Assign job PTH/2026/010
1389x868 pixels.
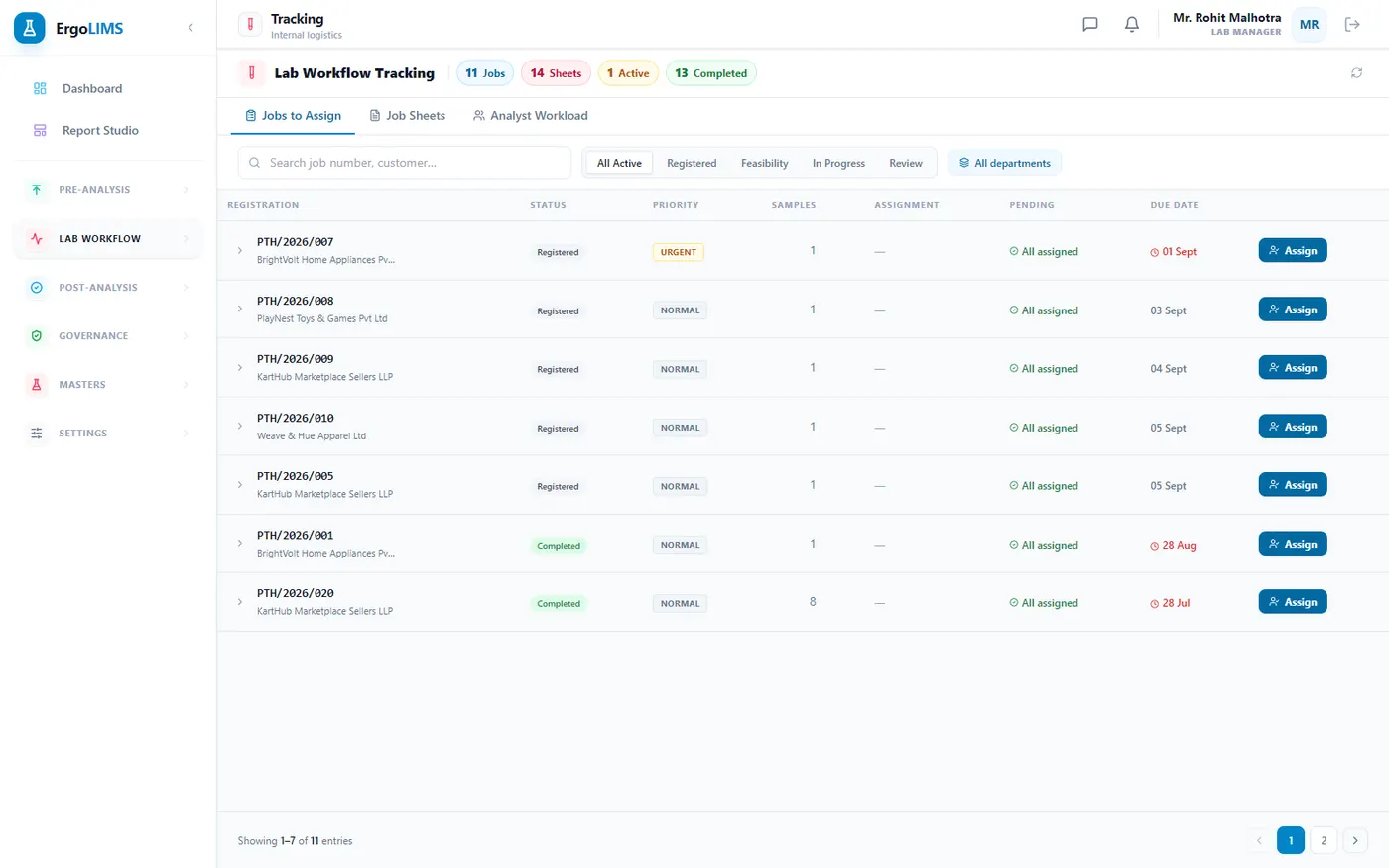1293,427
